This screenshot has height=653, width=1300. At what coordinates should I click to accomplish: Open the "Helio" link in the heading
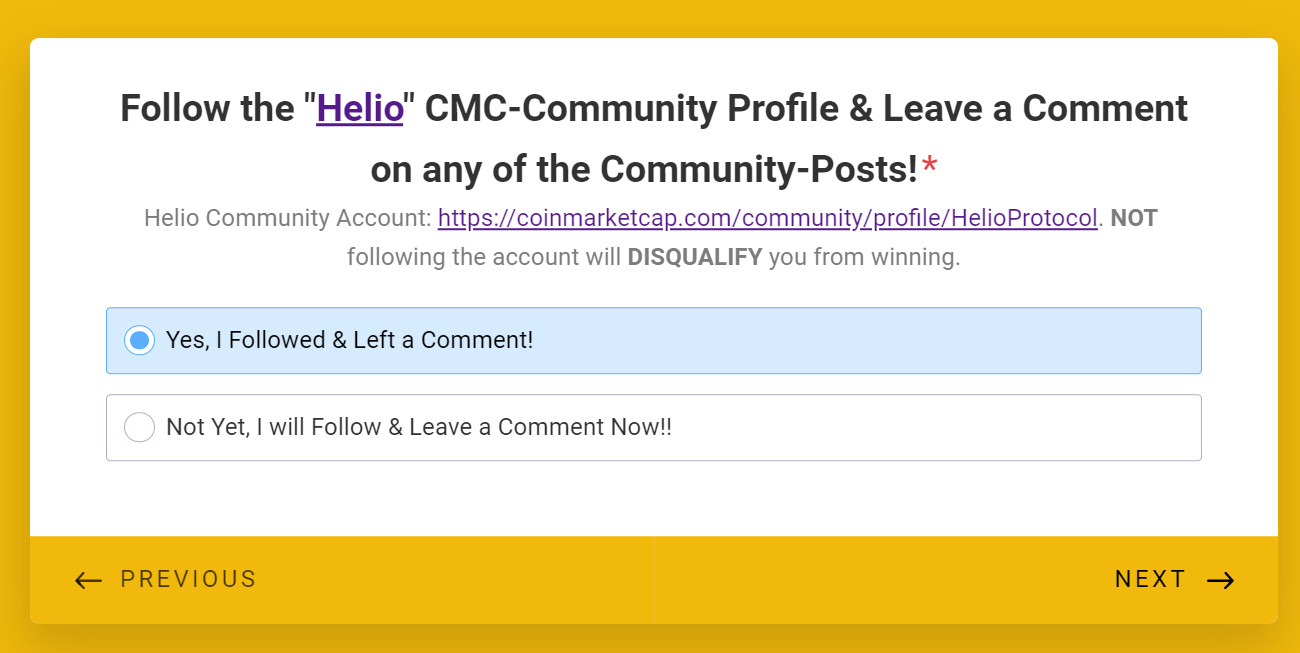point(360,108)
